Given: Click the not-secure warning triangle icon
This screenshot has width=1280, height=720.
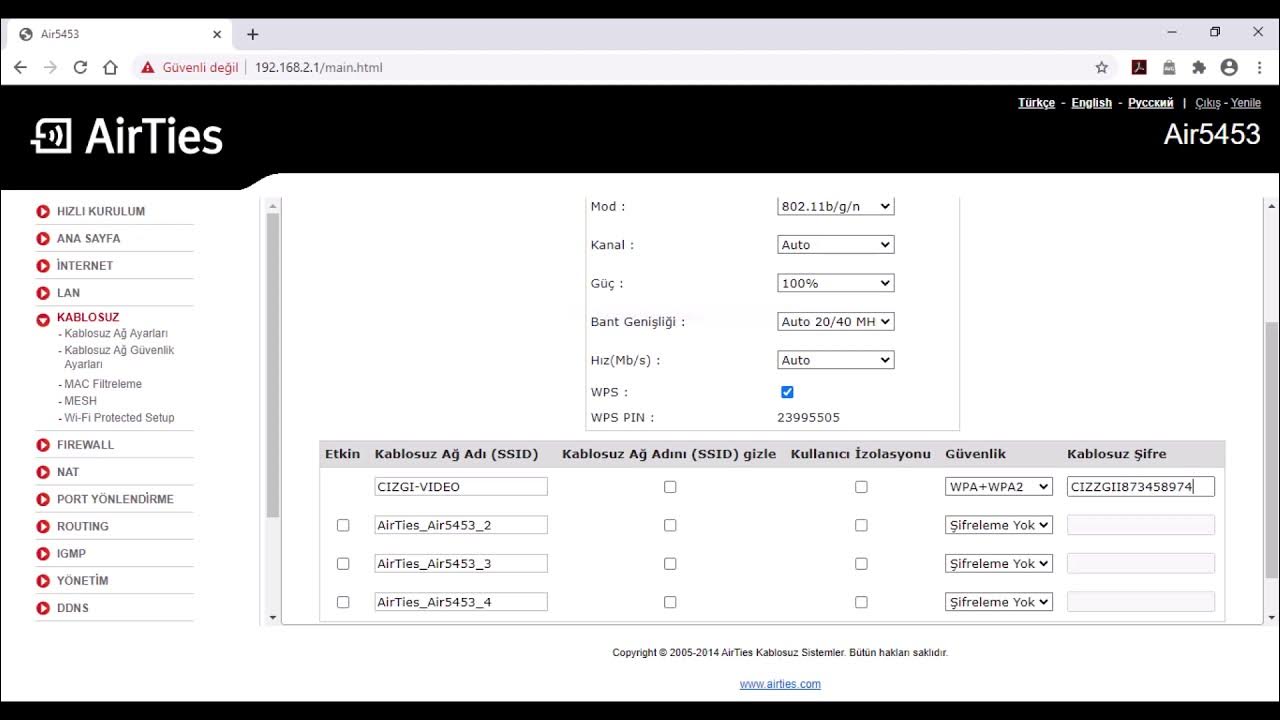Looking at the screenshot, I should (148, 67).
